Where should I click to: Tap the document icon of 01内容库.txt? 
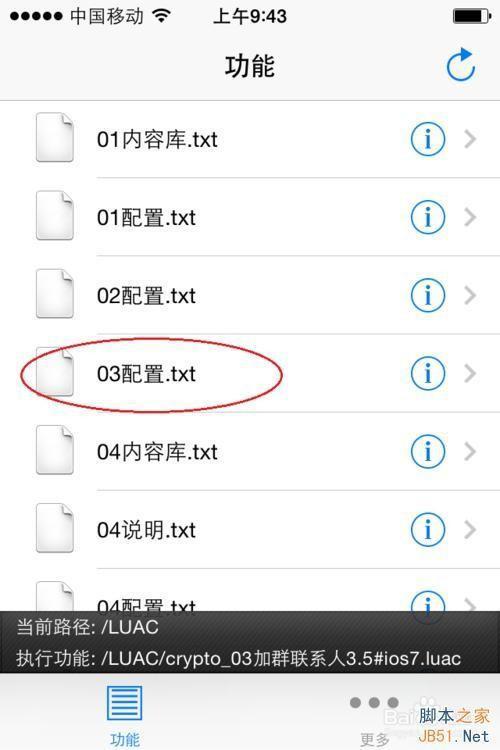pyautogui.click(x=55, y=137)
